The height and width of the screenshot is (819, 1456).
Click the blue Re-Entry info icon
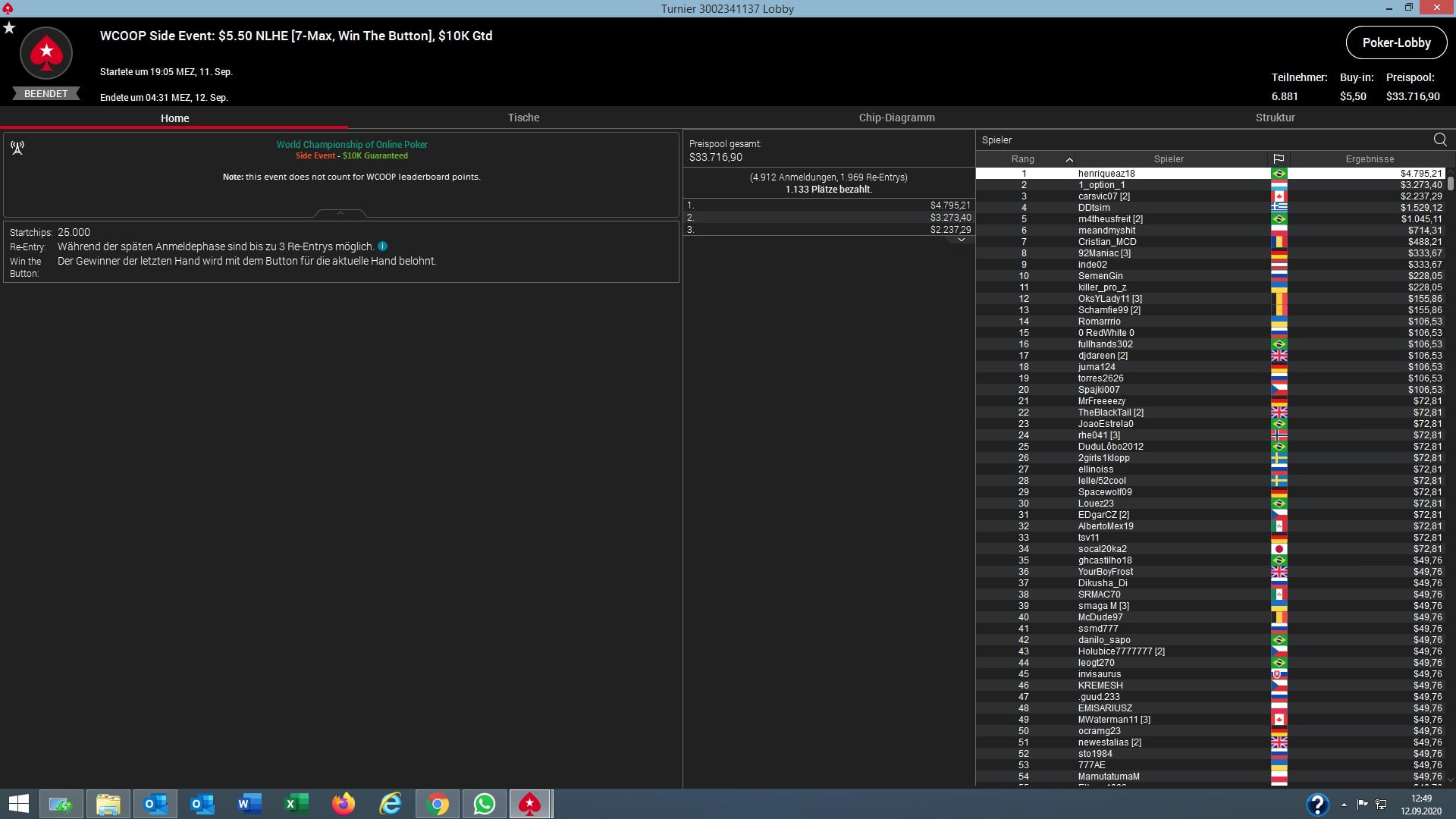tap(383, 246)
